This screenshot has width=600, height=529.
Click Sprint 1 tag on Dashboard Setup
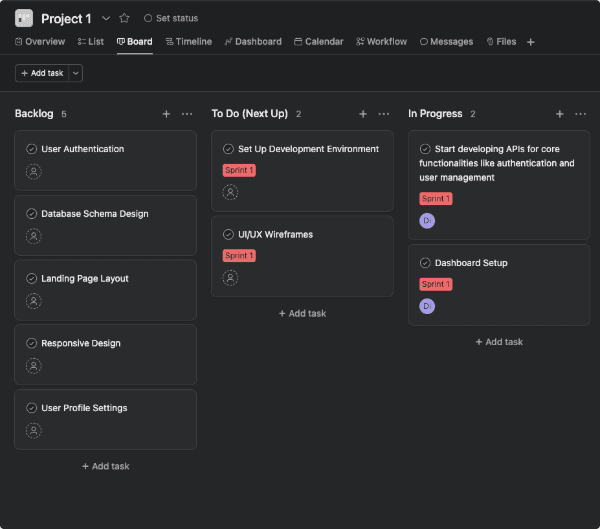[436, 284]
